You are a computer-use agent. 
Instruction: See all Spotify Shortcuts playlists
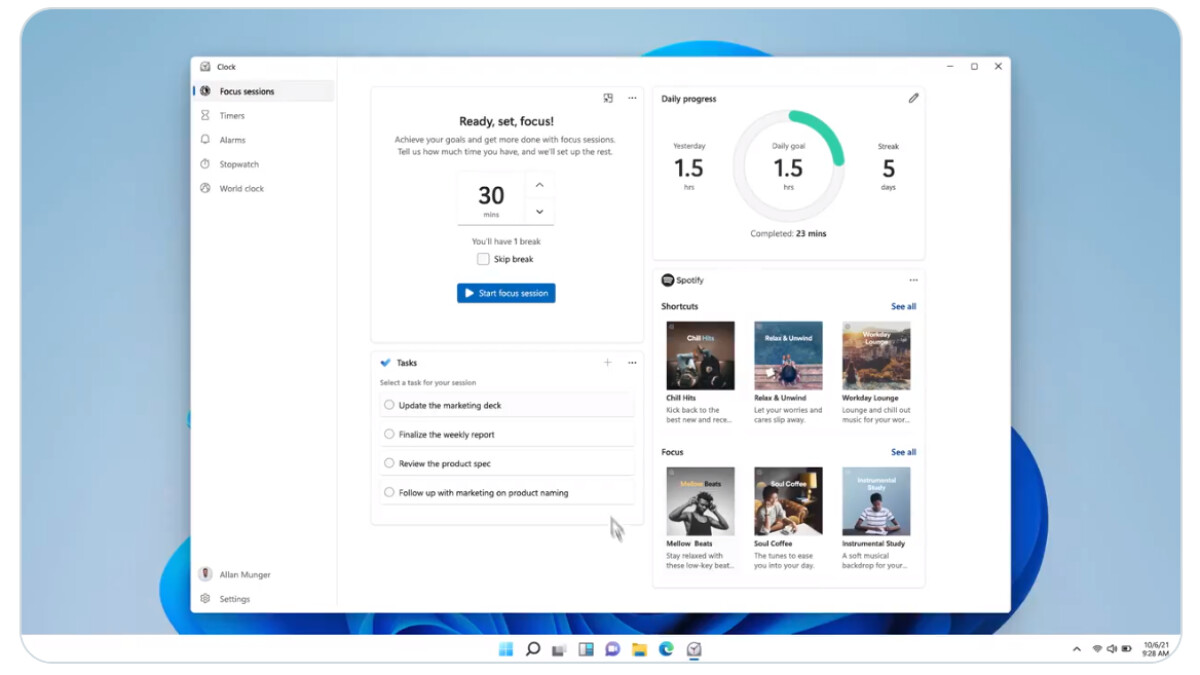tap(903, 306)
